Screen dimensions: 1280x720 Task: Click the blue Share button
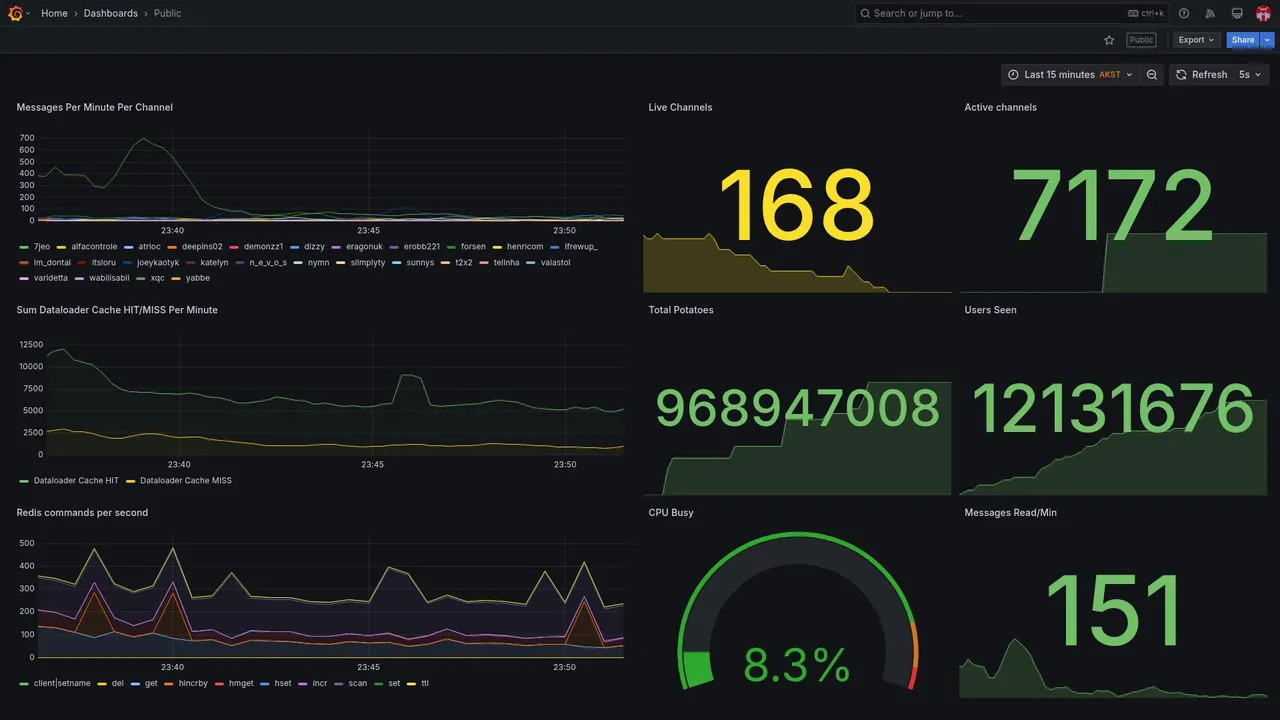point(1243,40)
